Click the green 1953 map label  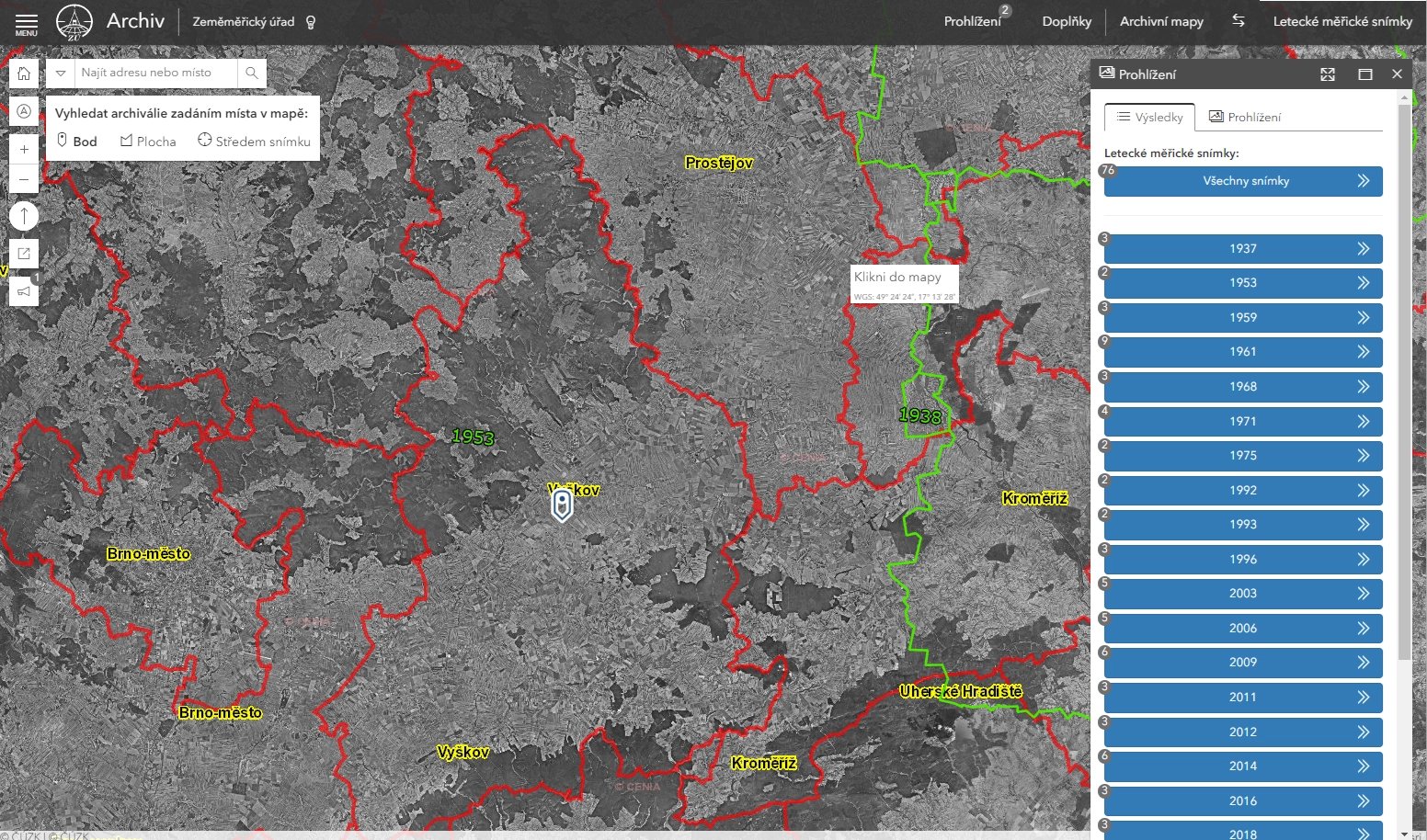point(473,437)
